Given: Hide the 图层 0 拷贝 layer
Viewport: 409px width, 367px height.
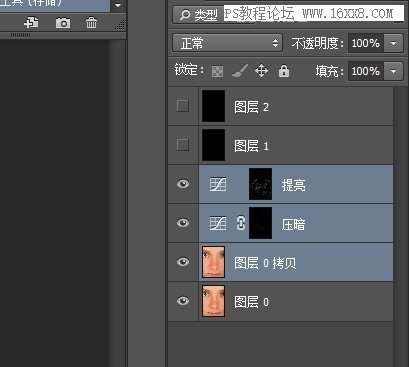Looking at the screenshot, I should click(183, 262).
